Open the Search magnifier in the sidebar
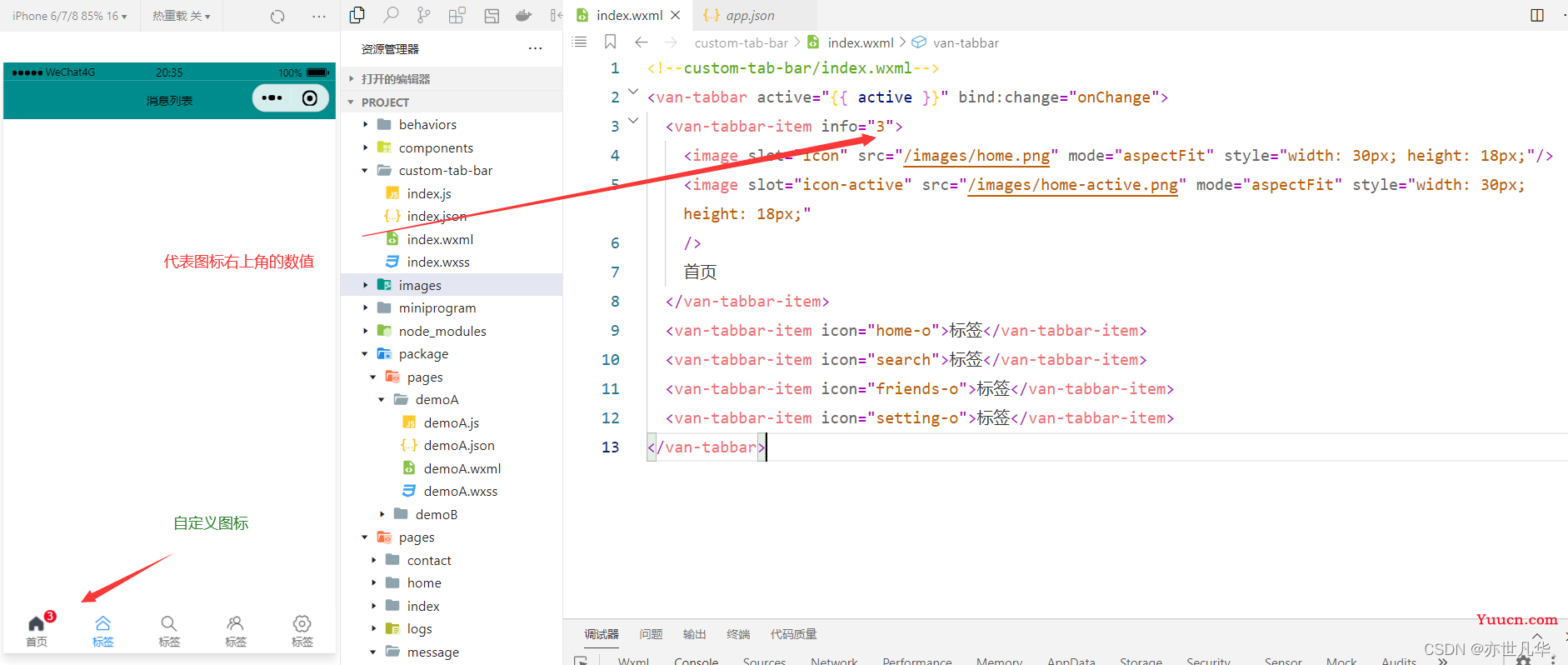 [390, 15]
